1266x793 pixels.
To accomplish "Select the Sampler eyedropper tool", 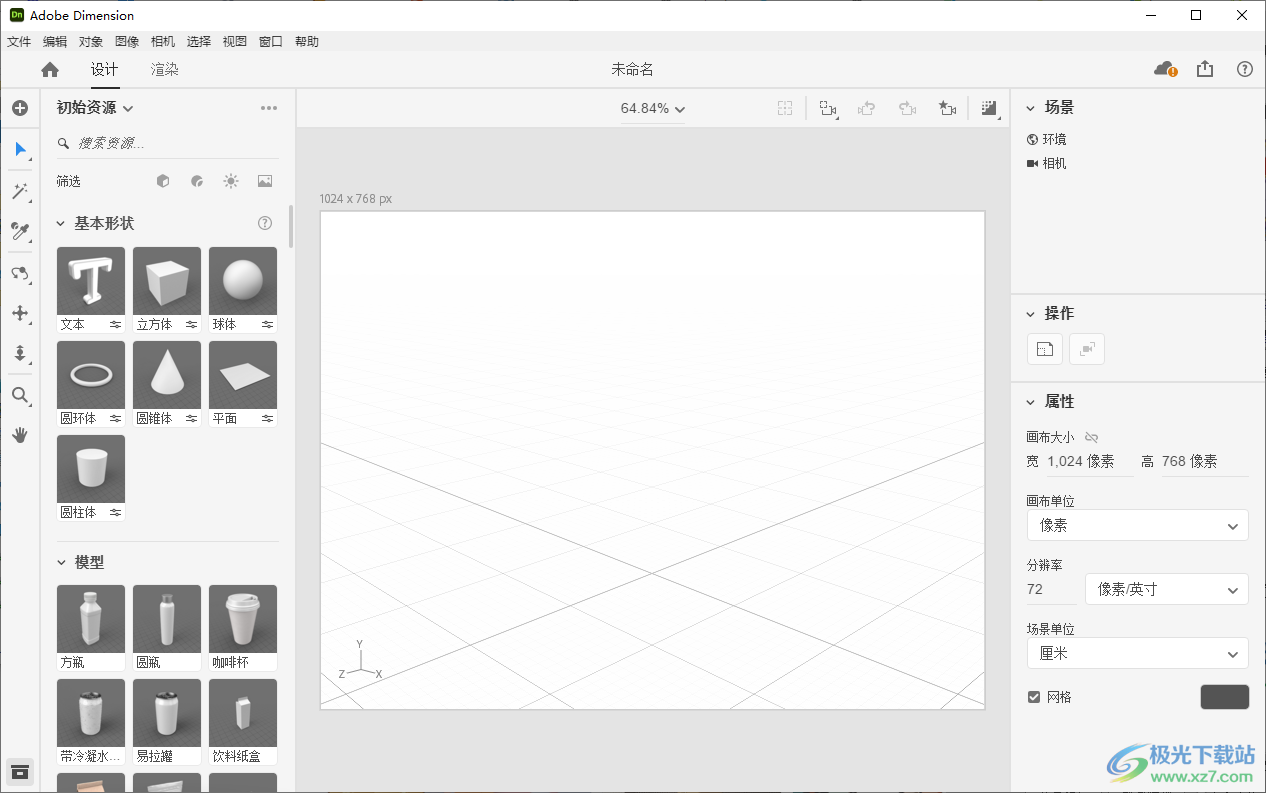I will point(20,232).
